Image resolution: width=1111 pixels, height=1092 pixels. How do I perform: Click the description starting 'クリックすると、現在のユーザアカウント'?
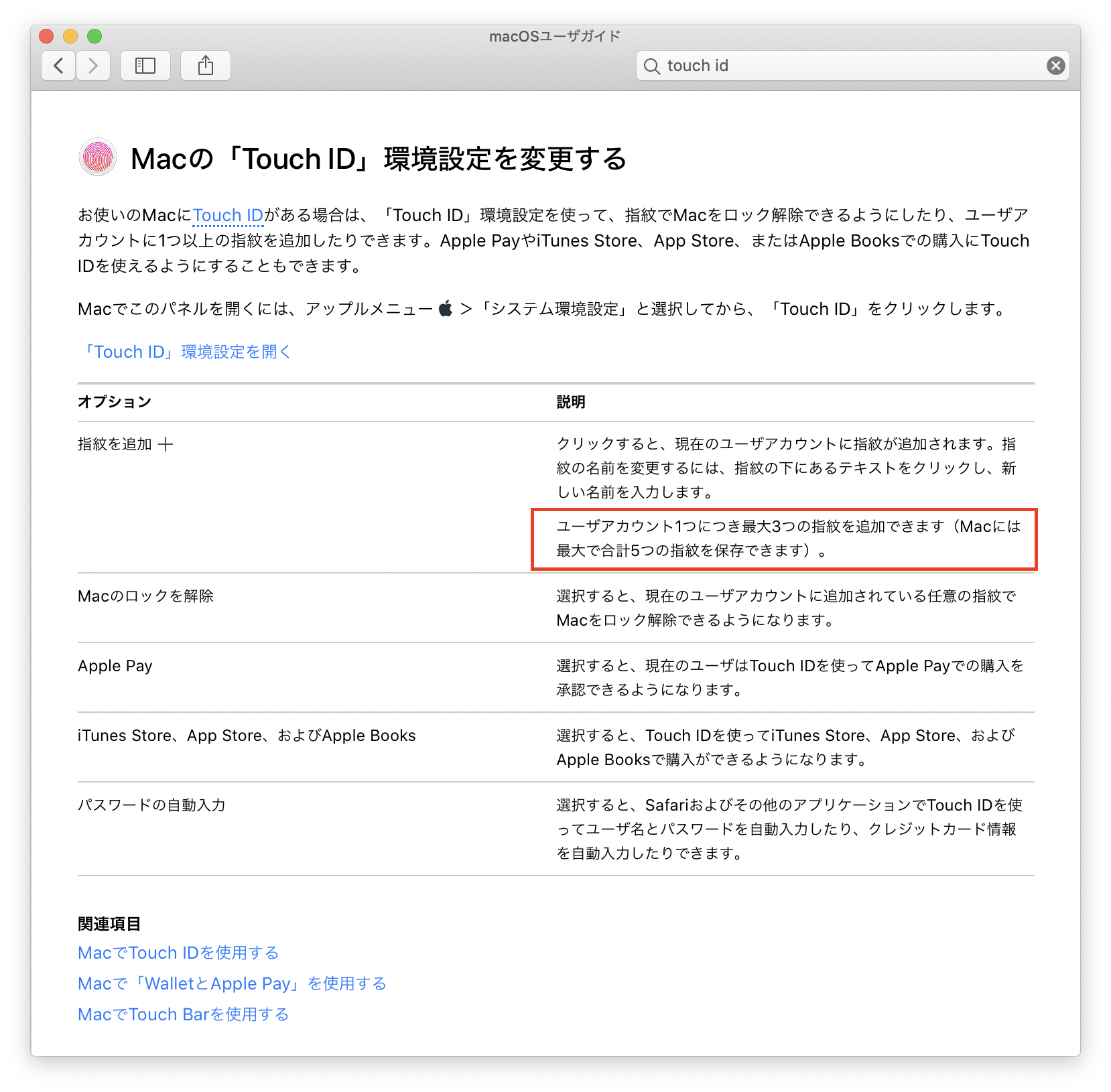786,468
